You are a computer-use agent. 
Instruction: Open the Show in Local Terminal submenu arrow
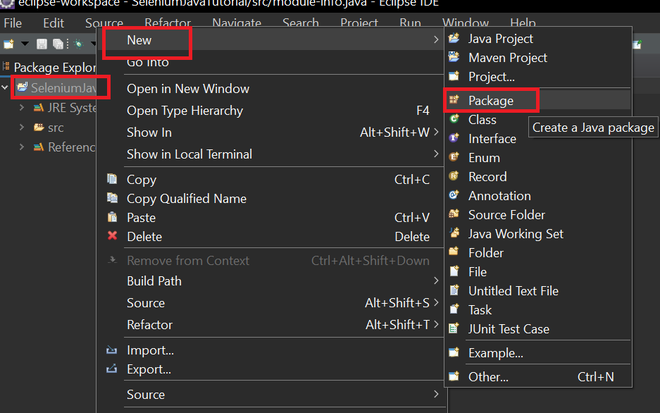pos(436,154)
